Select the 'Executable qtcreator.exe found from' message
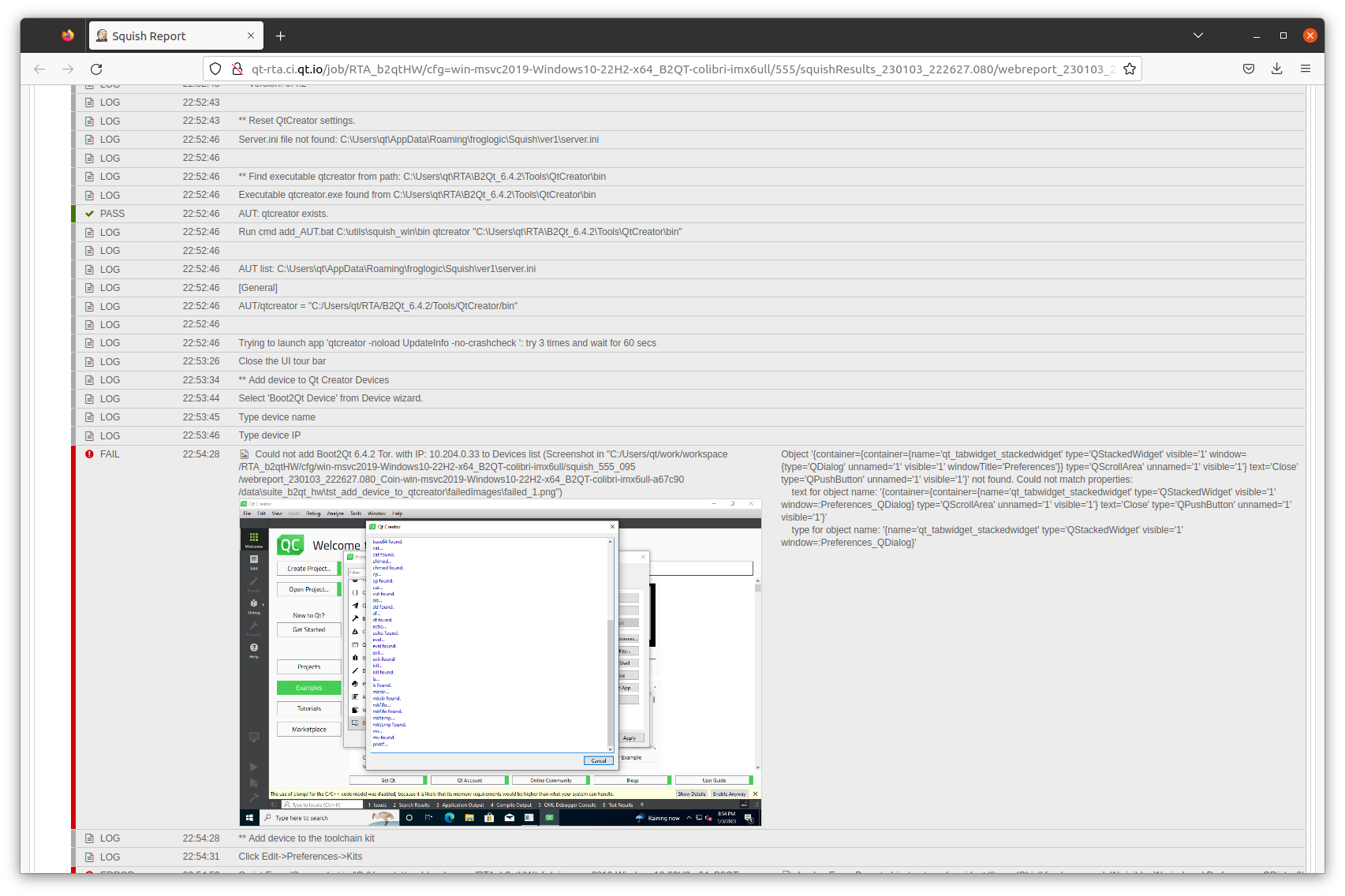The width and height of the screenshot is (1345, 896). [417, 195]
